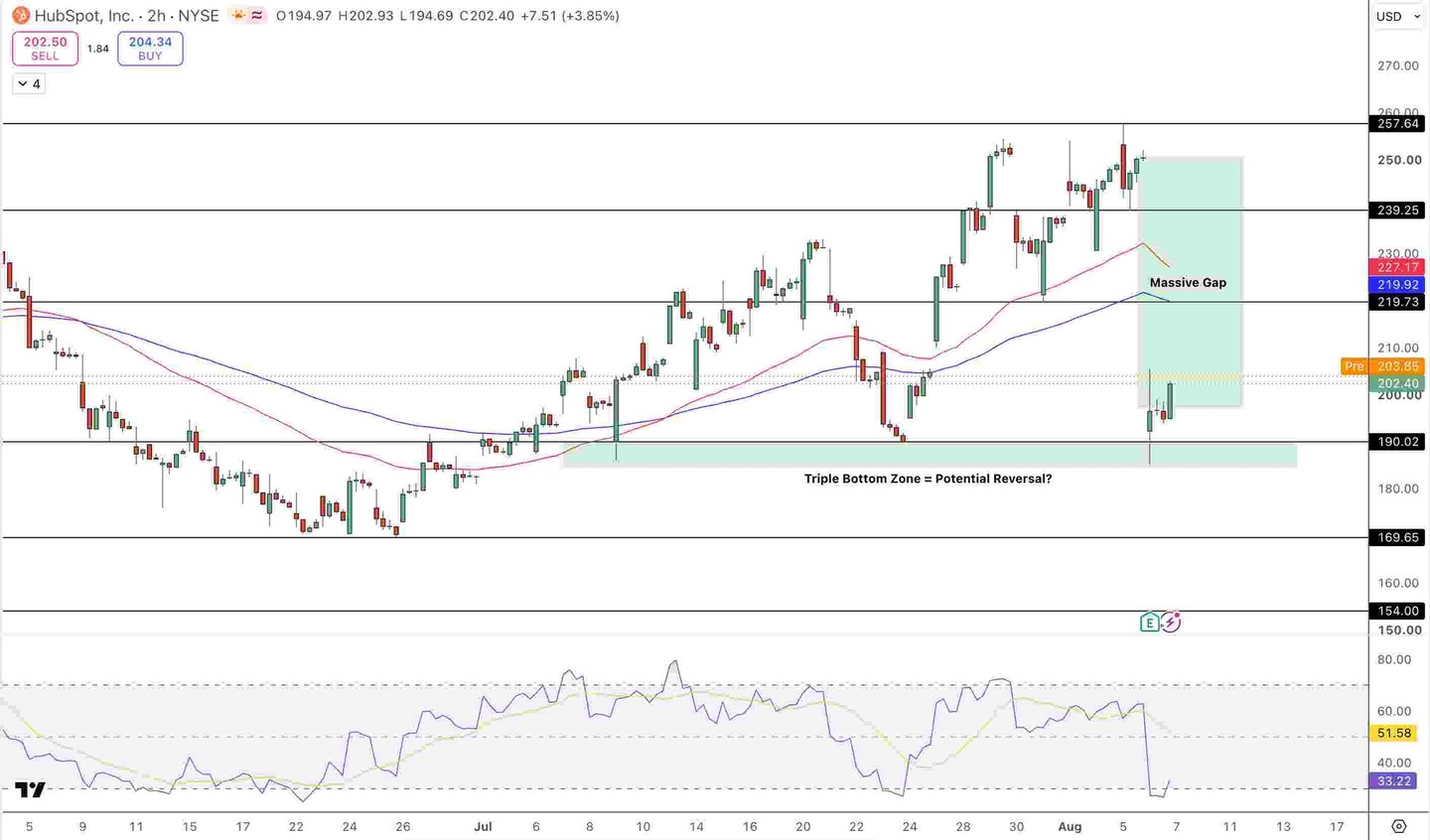Collapse the indicator legend showing 4

[29, 84]
